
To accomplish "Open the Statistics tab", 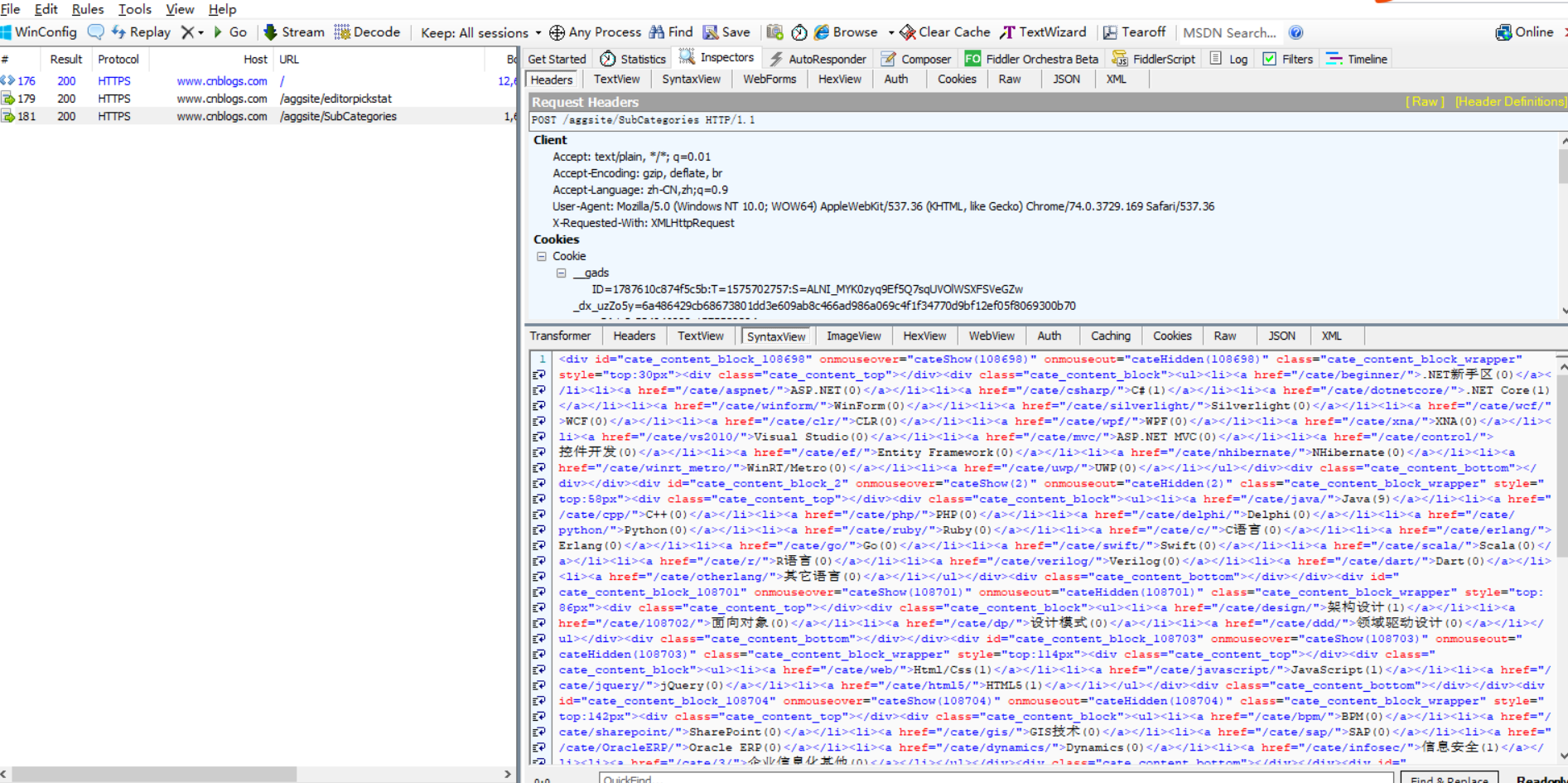I will tap(633, 59).
